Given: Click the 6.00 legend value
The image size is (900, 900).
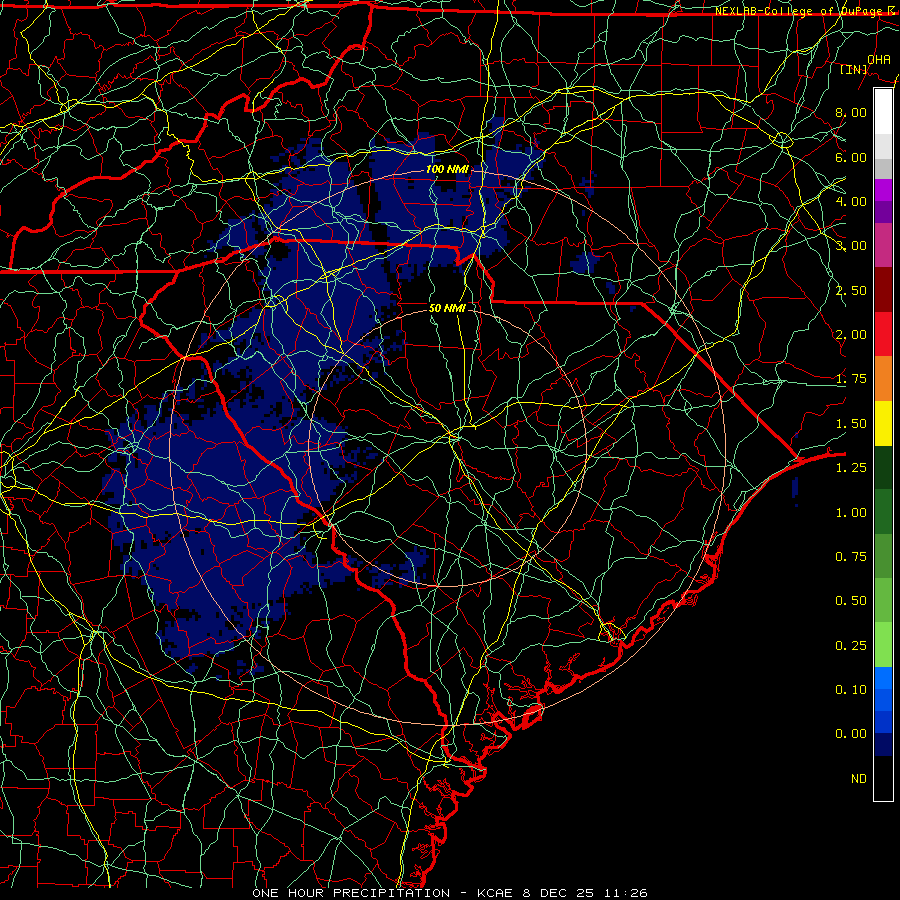Looking at the screenshot, I should coord(851,157).
